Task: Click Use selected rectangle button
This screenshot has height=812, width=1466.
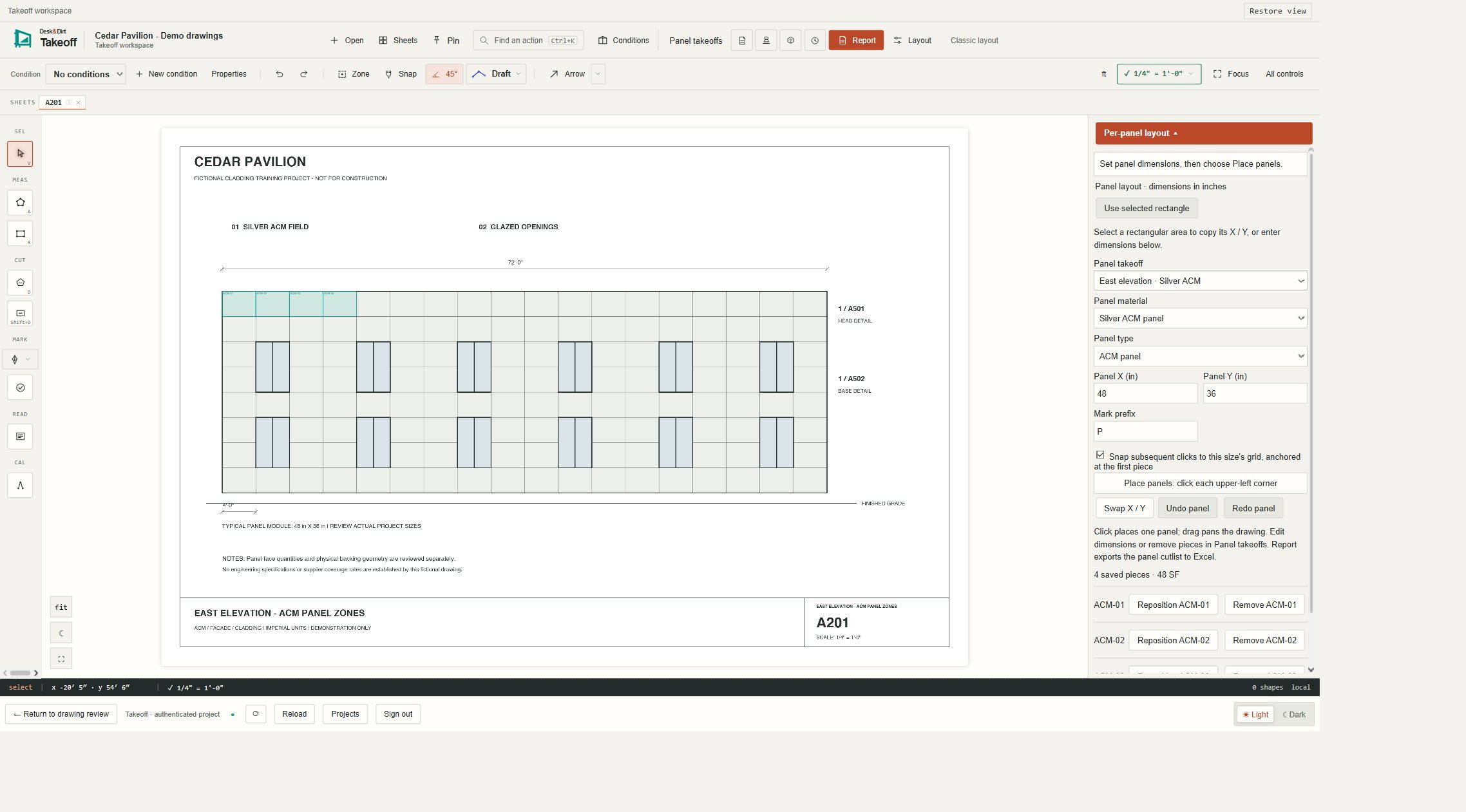Action: point(1147,209)
